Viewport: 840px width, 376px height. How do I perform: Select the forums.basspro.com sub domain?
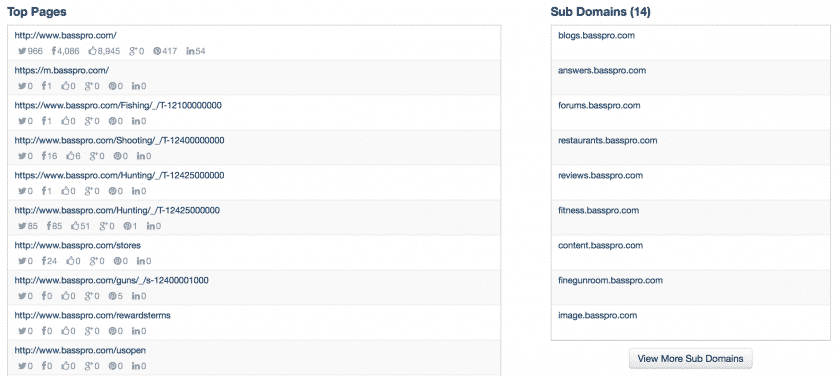click(x=599, y=106)
